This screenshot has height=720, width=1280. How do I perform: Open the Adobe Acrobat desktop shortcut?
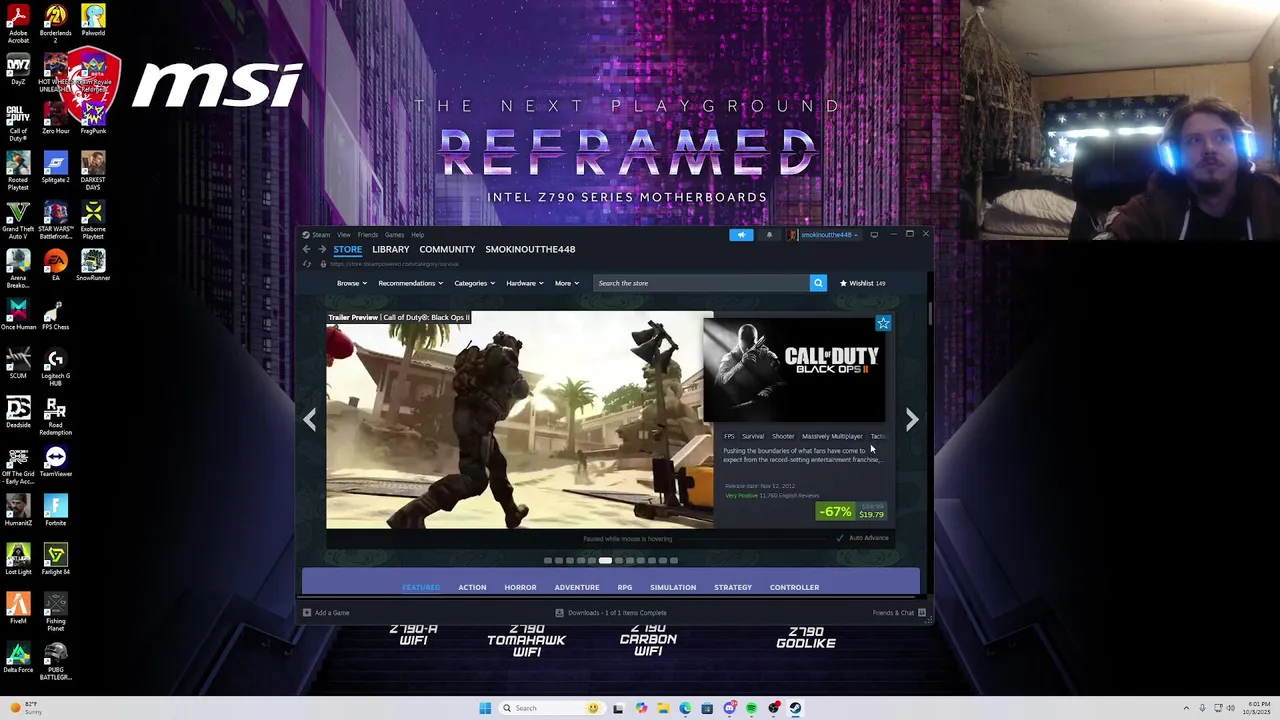coord(18,22)
